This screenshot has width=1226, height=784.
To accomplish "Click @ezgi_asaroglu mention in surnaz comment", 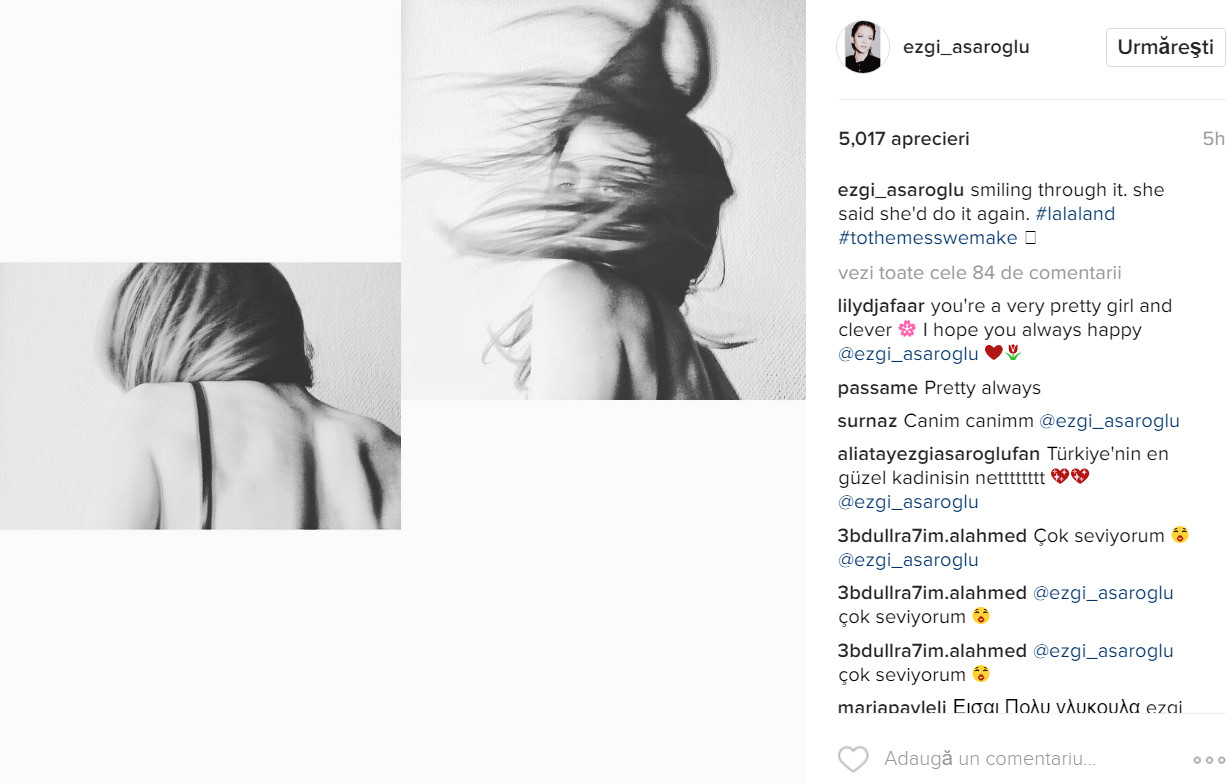I will coord(1109,421).
